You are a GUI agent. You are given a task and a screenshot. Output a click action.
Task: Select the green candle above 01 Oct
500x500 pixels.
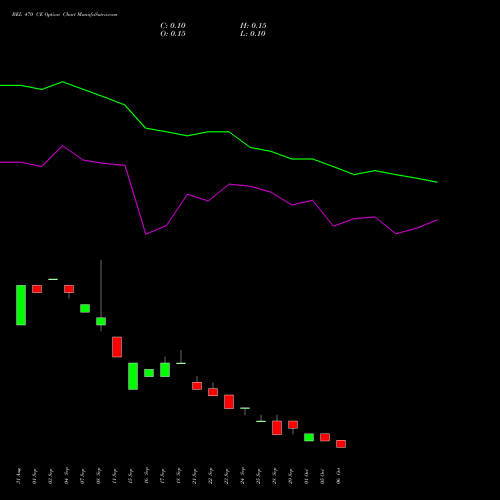click(309, 437)
